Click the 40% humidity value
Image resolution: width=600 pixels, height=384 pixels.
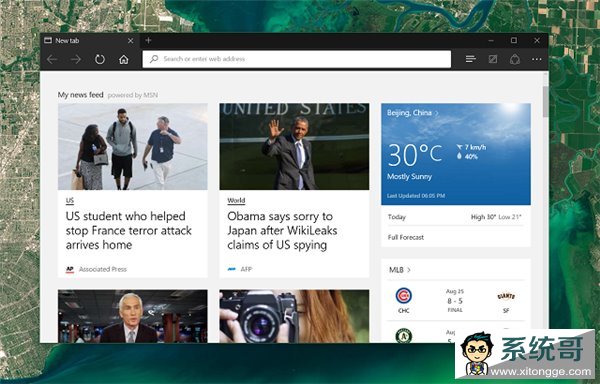click(x=471, y=156)
